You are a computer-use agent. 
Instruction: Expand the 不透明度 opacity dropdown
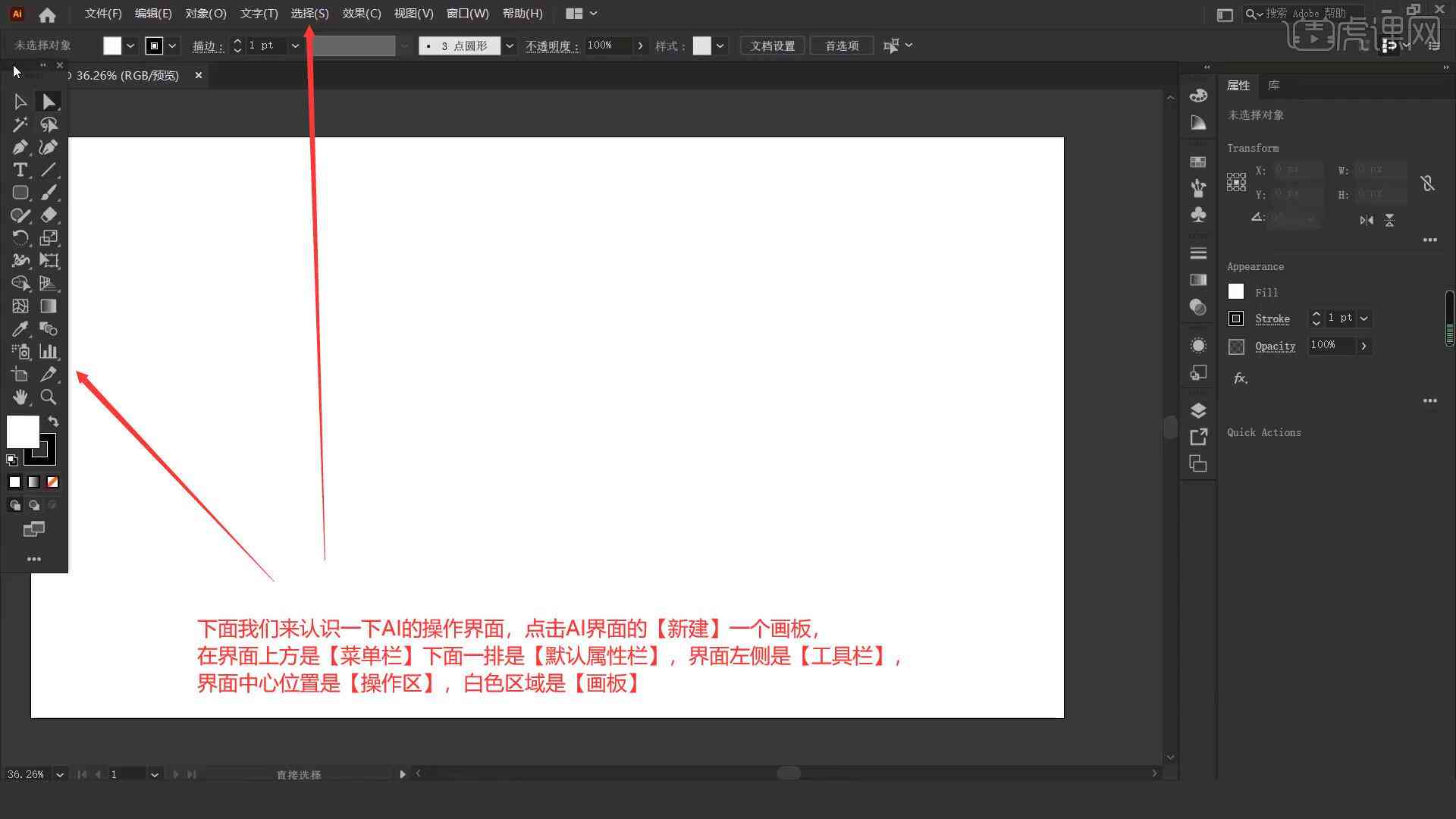click(640, 46)
